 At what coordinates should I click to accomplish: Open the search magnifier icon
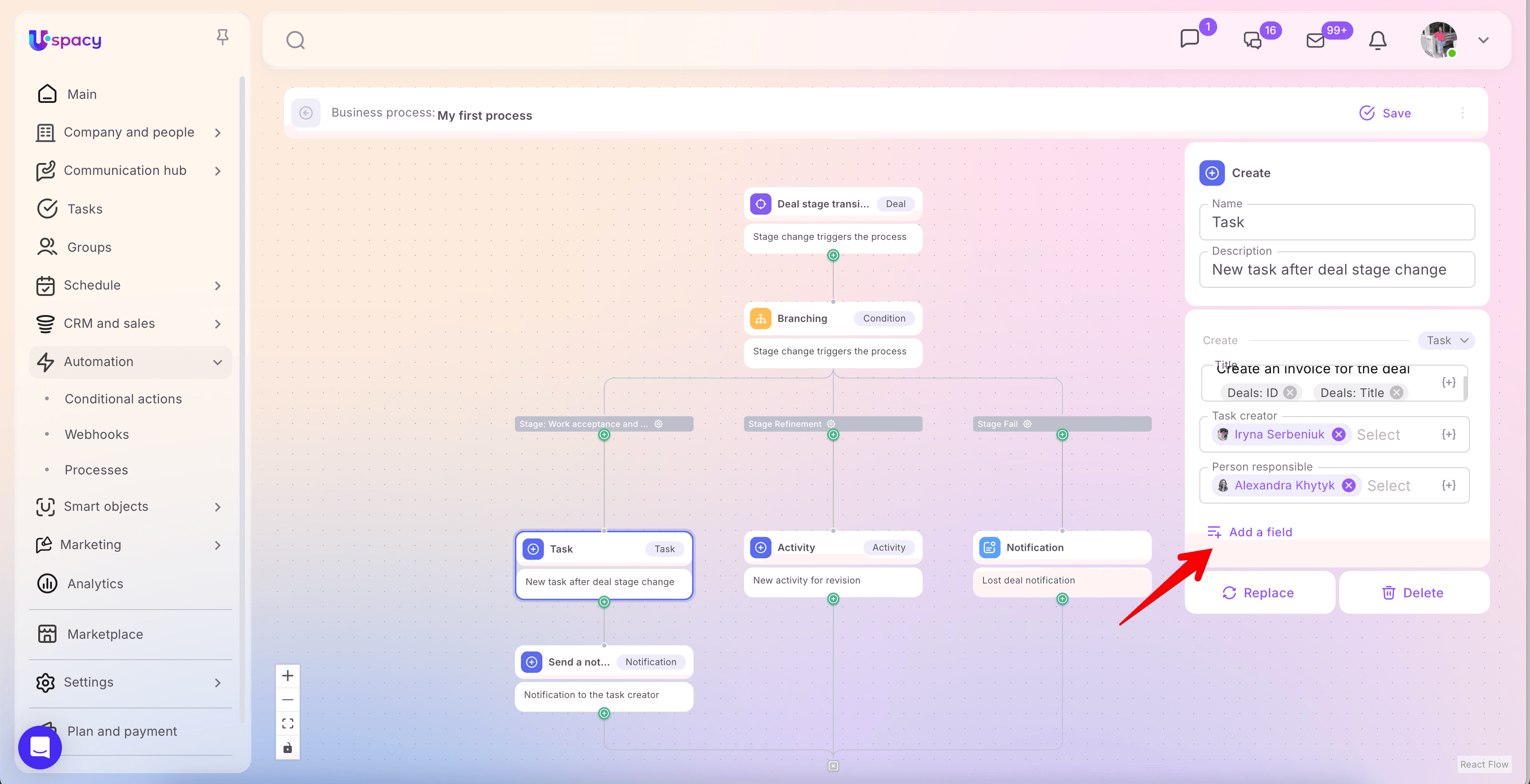pos(295,41)
